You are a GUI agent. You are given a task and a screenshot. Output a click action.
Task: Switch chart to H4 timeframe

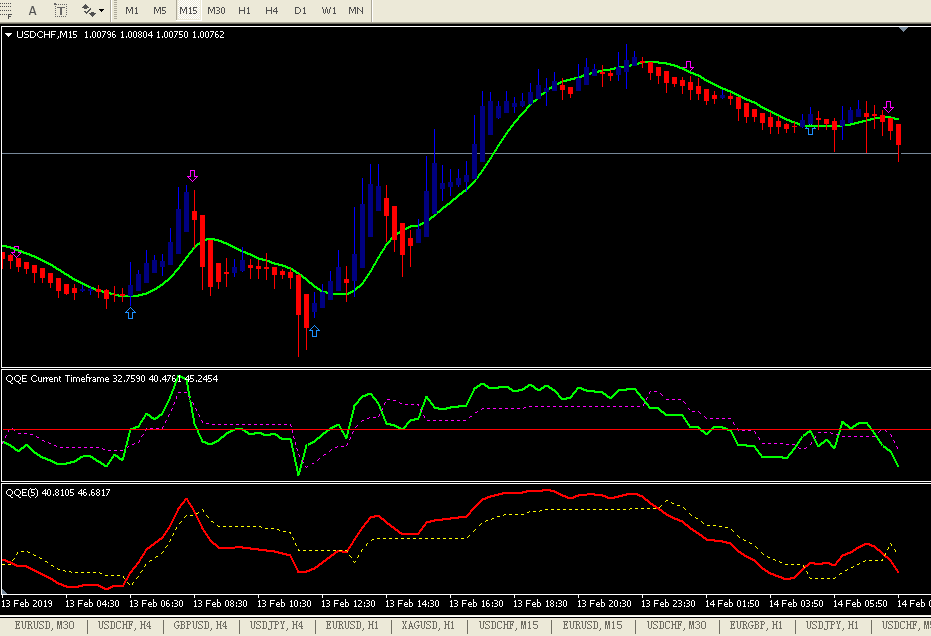271,10
